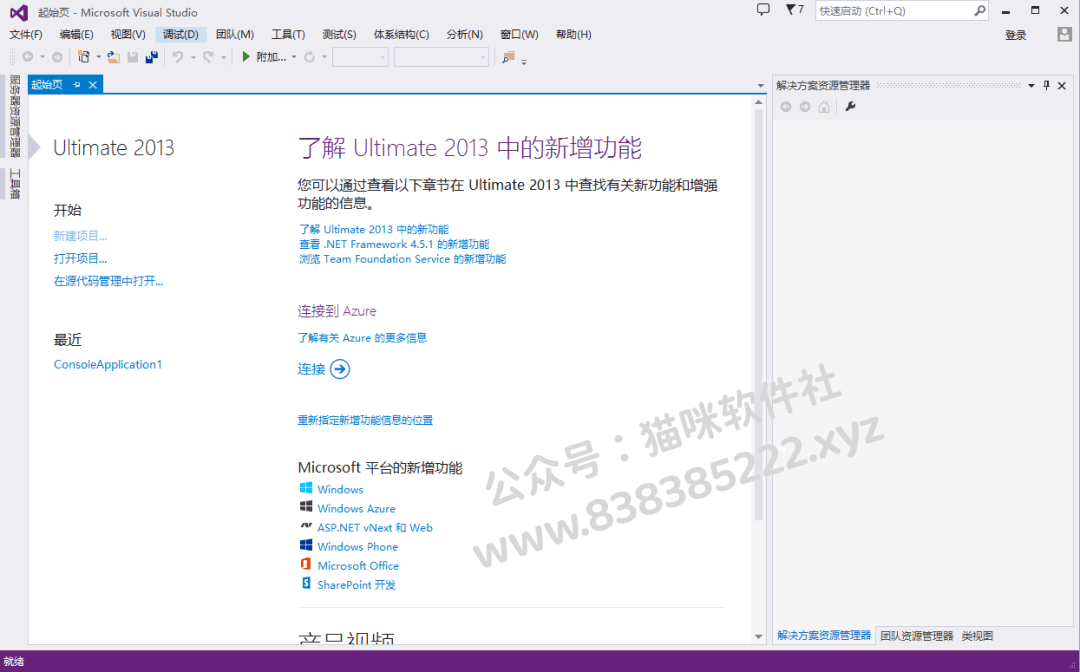Image resolution: width=1080 pixels, height=672 pixels.
Task: Click Navigate Backward toolbar arrow
Action: tap(28, 57)
